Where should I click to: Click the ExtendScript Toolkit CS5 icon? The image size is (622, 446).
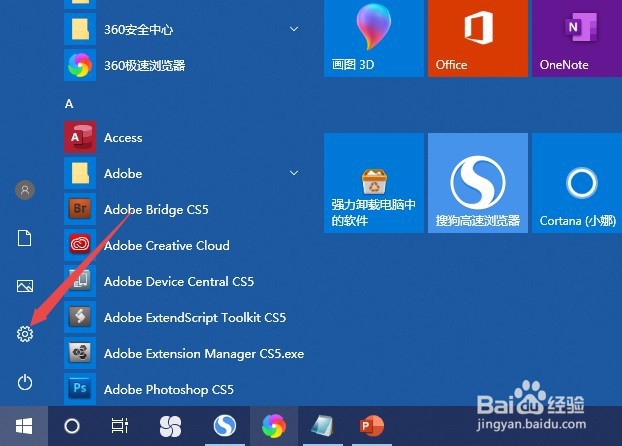80,317
